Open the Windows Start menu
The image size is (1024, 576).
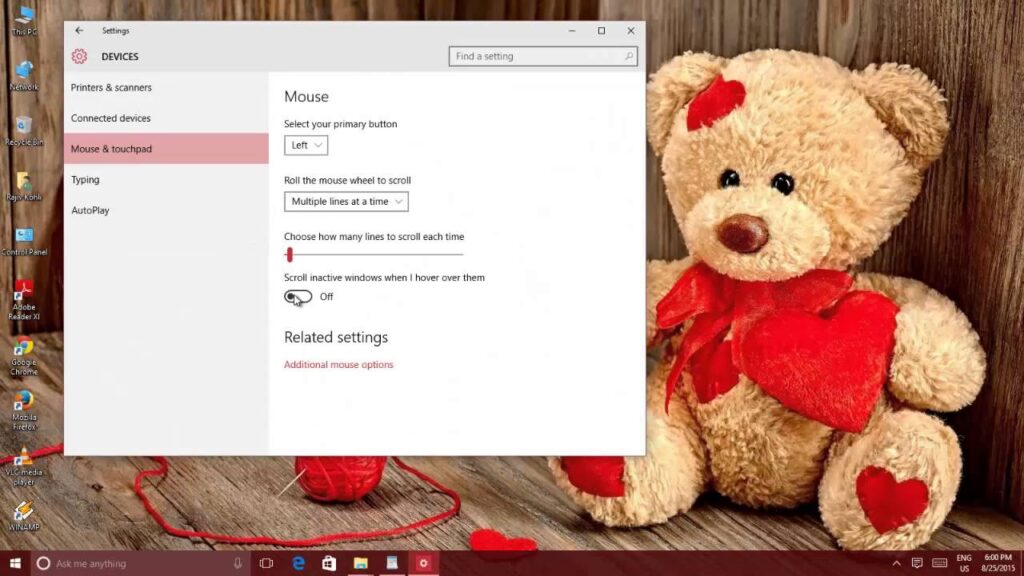[x=15, y=563]
